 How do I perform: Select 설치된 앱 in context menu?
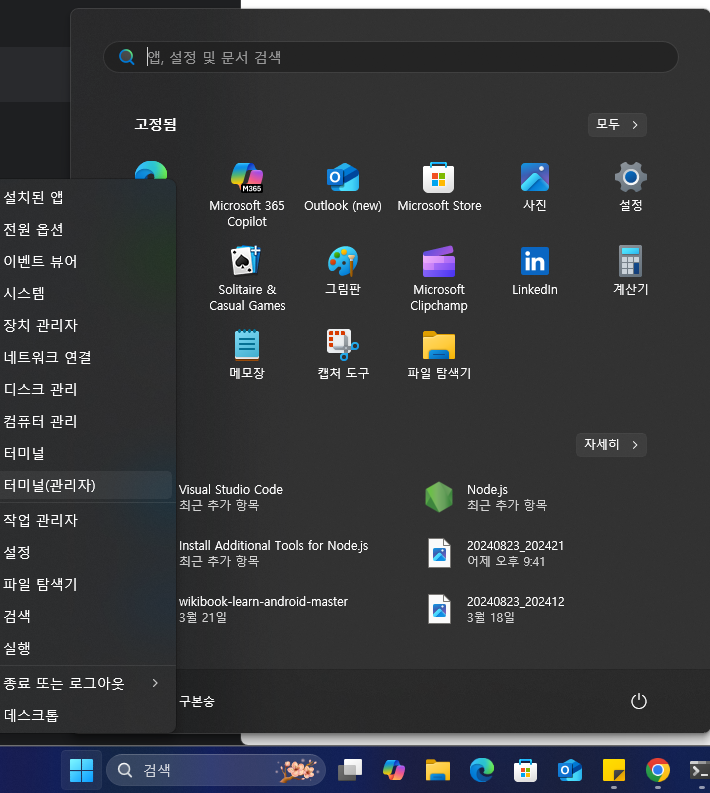[86, 197]
